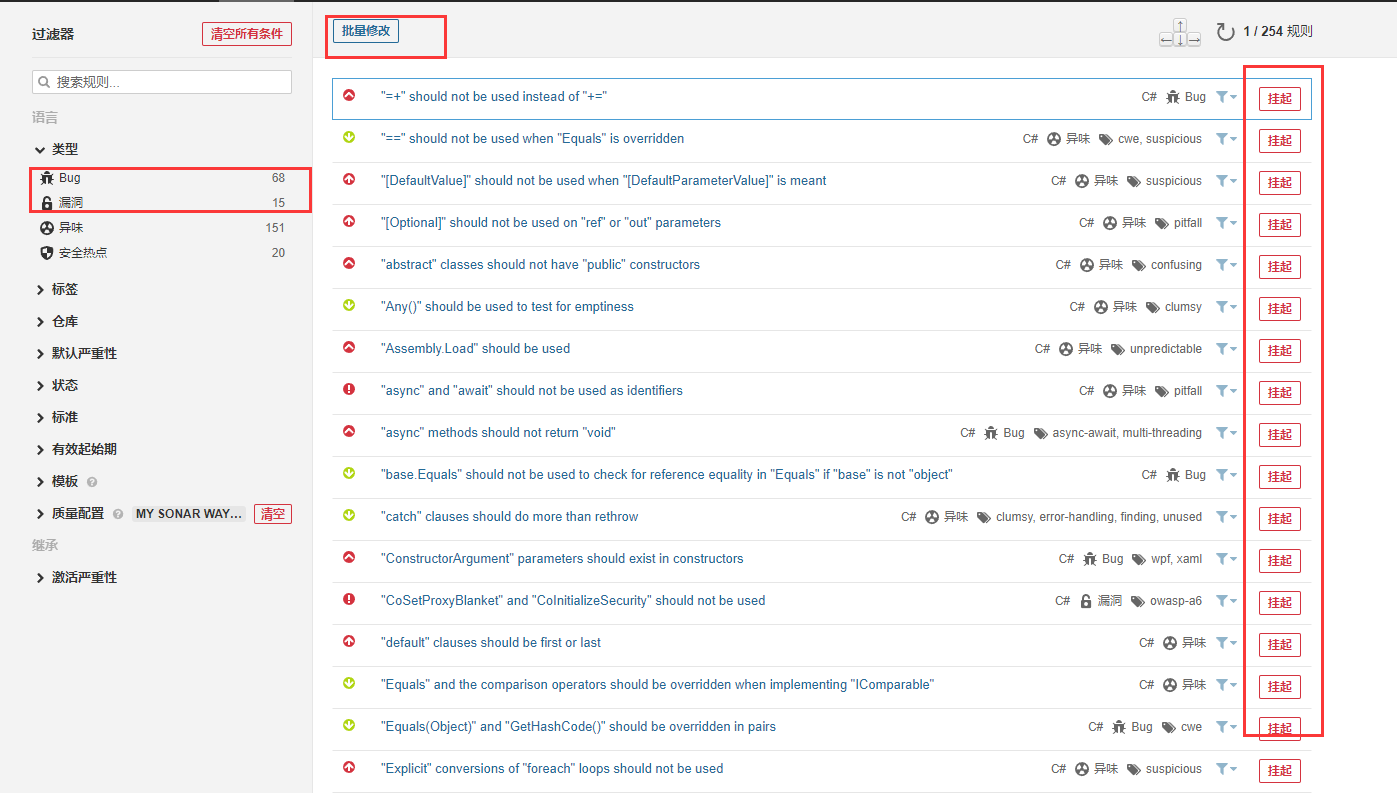Click filter icon on "Any()" emptiness rule row
Viewport: 1397px width, 793px height.
1225,307
